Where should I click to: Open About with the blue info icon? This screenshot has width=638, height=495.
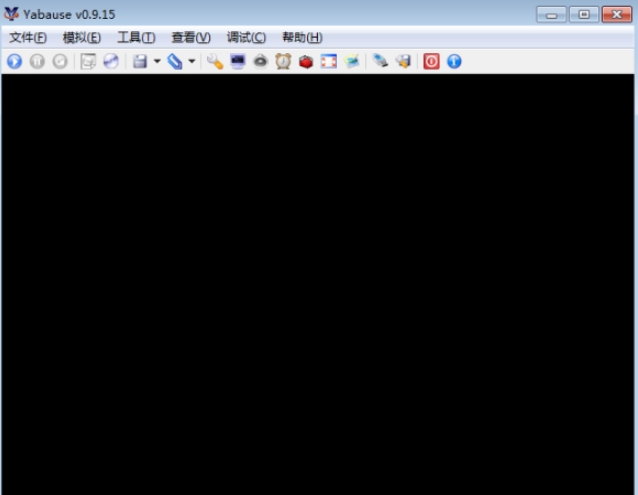454,61
